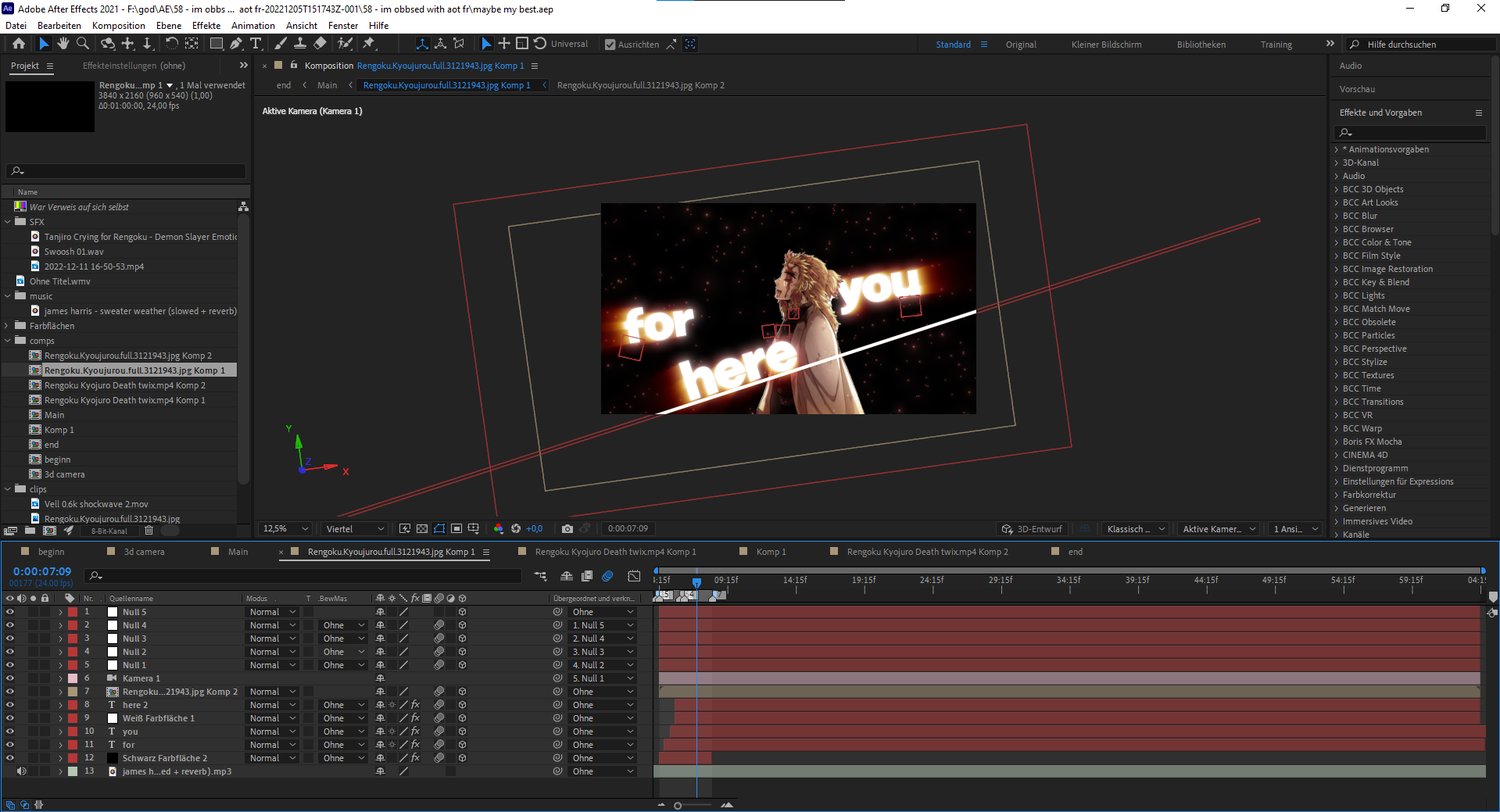Click the frame blending enable icon in timeline
The image size is (1500, 812).
coord(587,576)
